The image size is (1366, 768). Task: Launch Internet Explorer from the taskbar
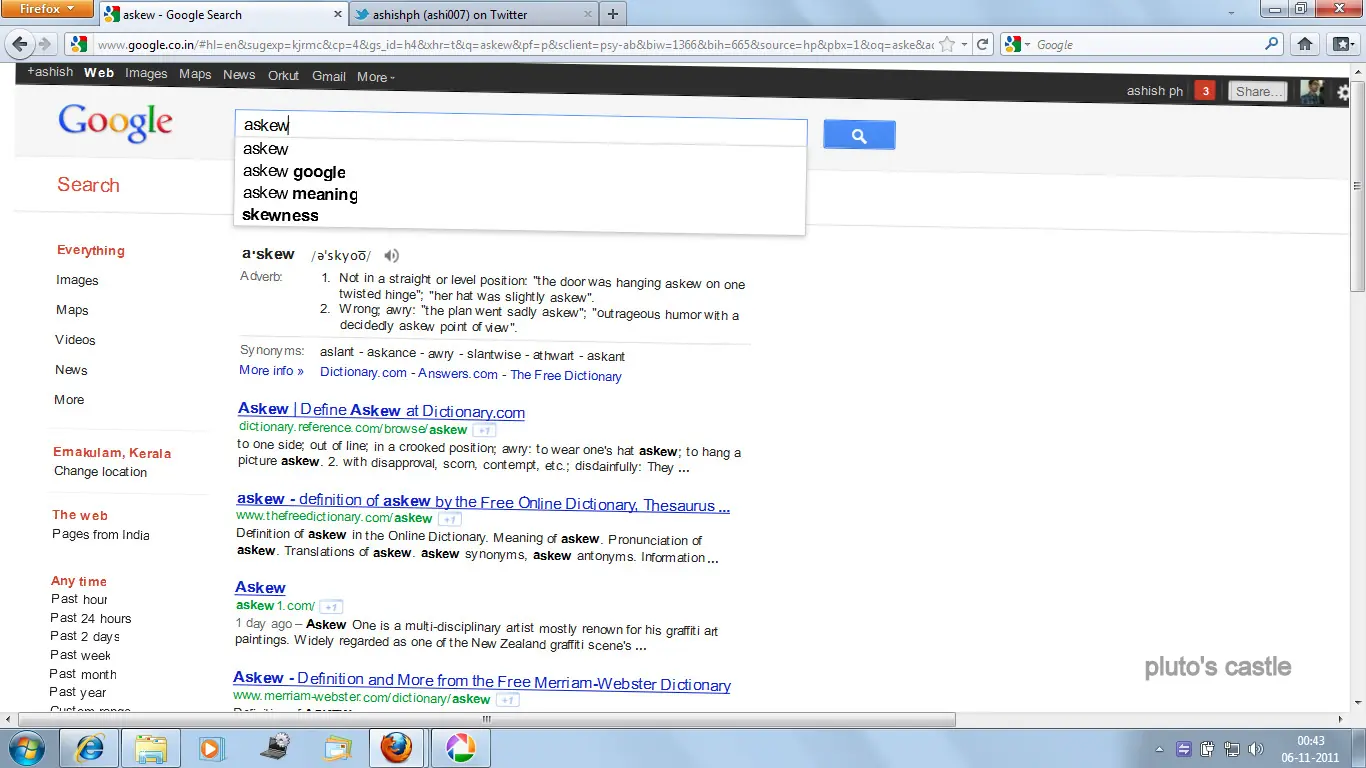89,748
